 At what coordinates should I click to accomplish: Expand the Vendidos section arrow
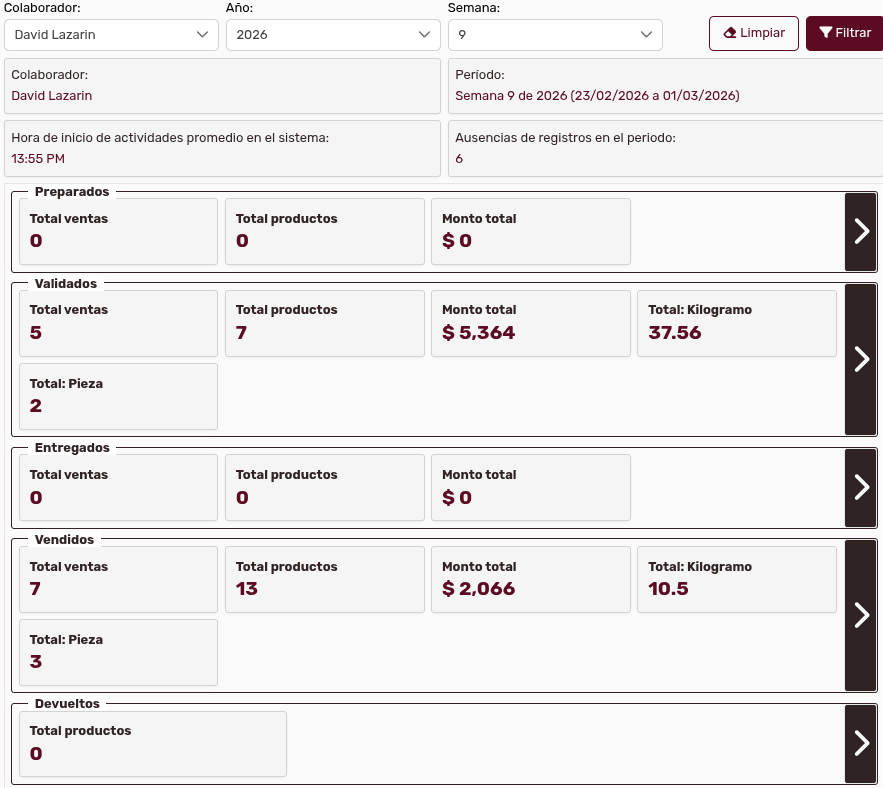(x=861, y=615)
